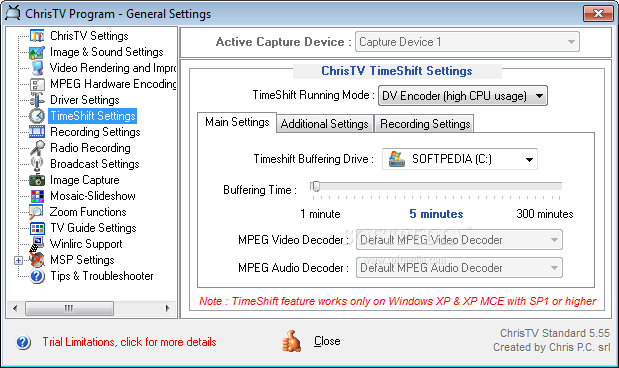Screen dimensions: 619x368
Task: Click the Recording Settings filmstrip icon
Action: (37, 132)
